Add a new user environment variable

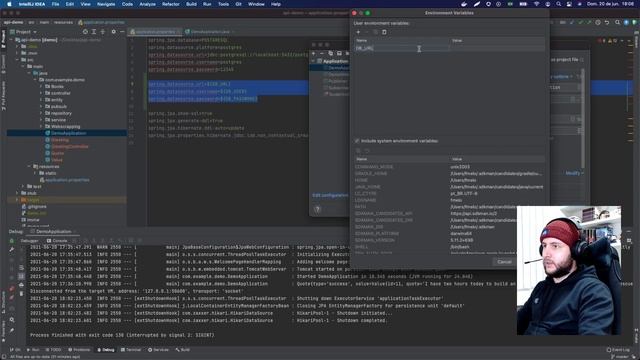[x=358, y=32]
